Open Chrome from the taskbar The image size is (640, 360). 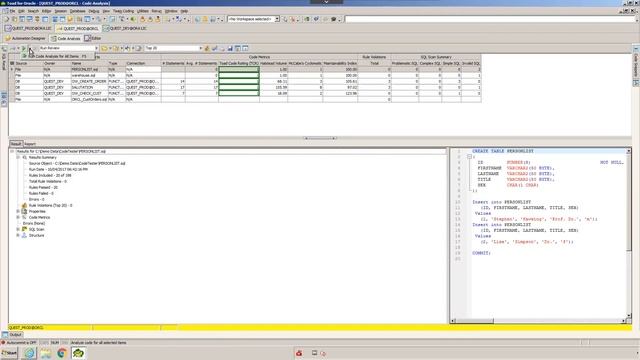[62, 353]
